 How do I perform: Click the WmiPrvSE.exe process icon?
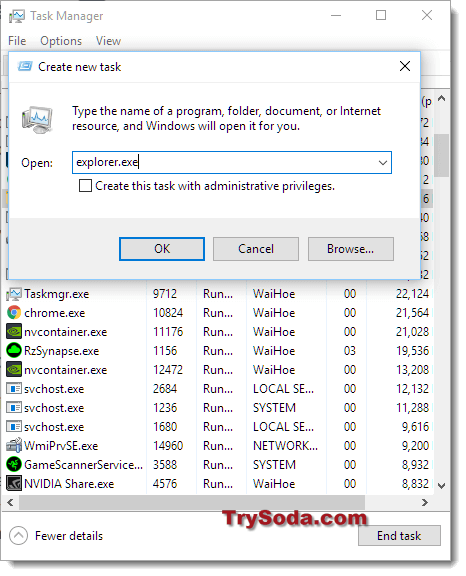[x=14, y=446]
